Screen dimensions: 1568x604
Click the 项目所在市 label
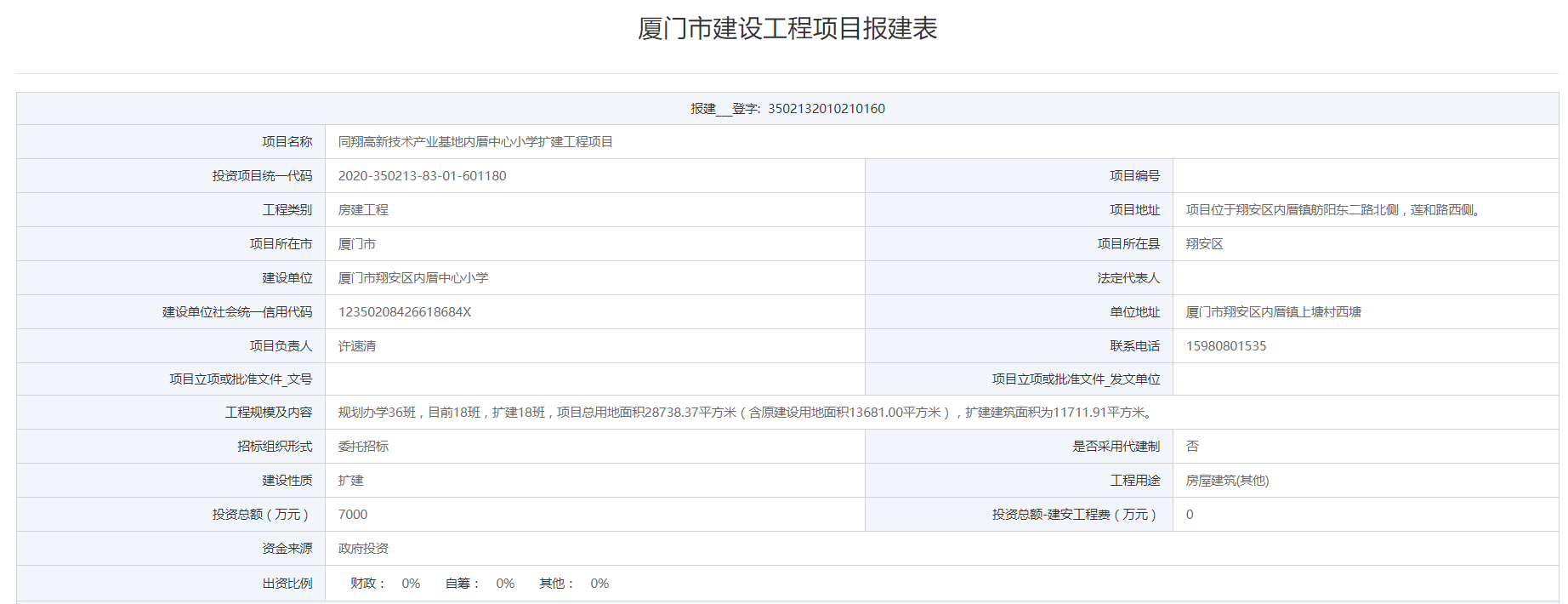pyautogui.click(x=281, y=244)
